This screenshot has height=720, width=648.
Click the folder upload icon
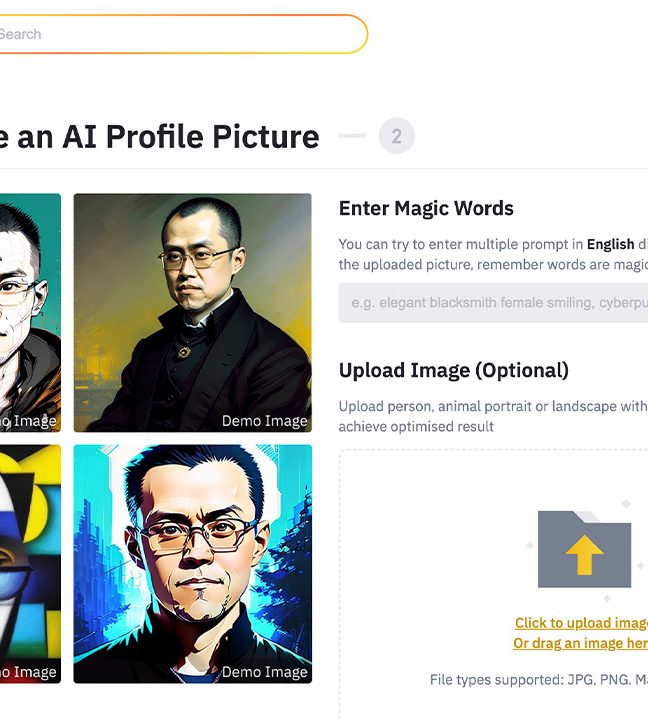(x=584, y=549)
